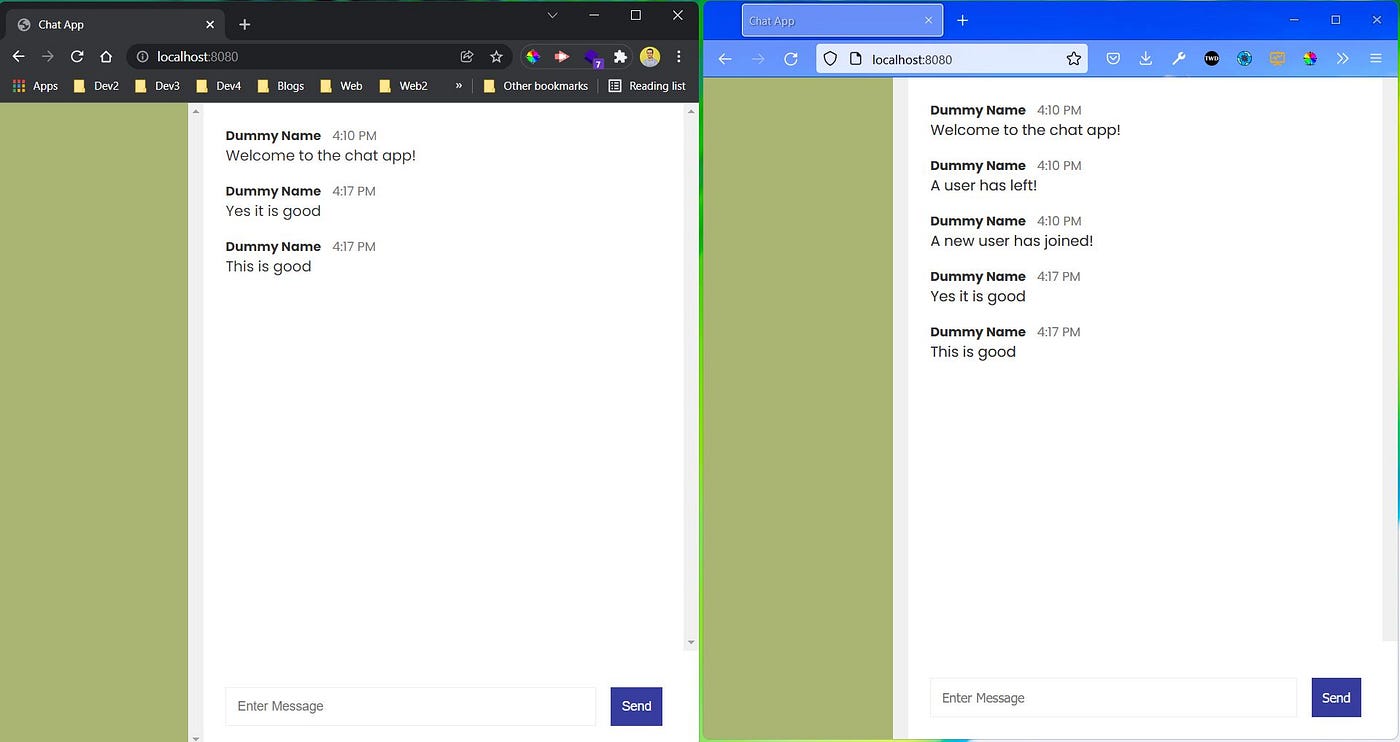This screenshot has height=742, width=1400.
Task: Open Firefox's hamburger application menu
Action: [1376, 59]
